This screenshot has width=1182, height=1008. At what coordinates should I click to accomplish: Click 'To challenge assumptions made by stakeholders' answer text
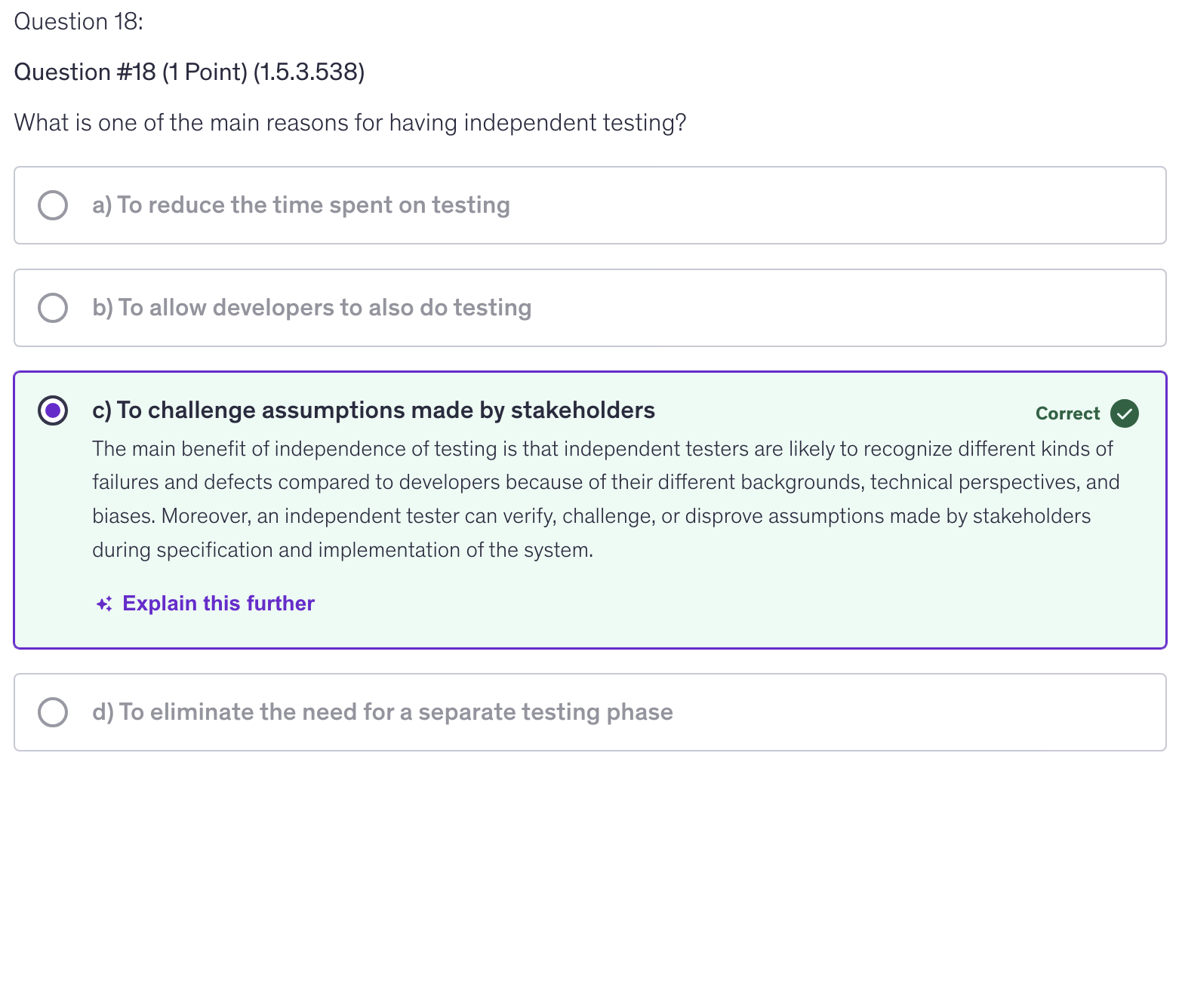386,410
